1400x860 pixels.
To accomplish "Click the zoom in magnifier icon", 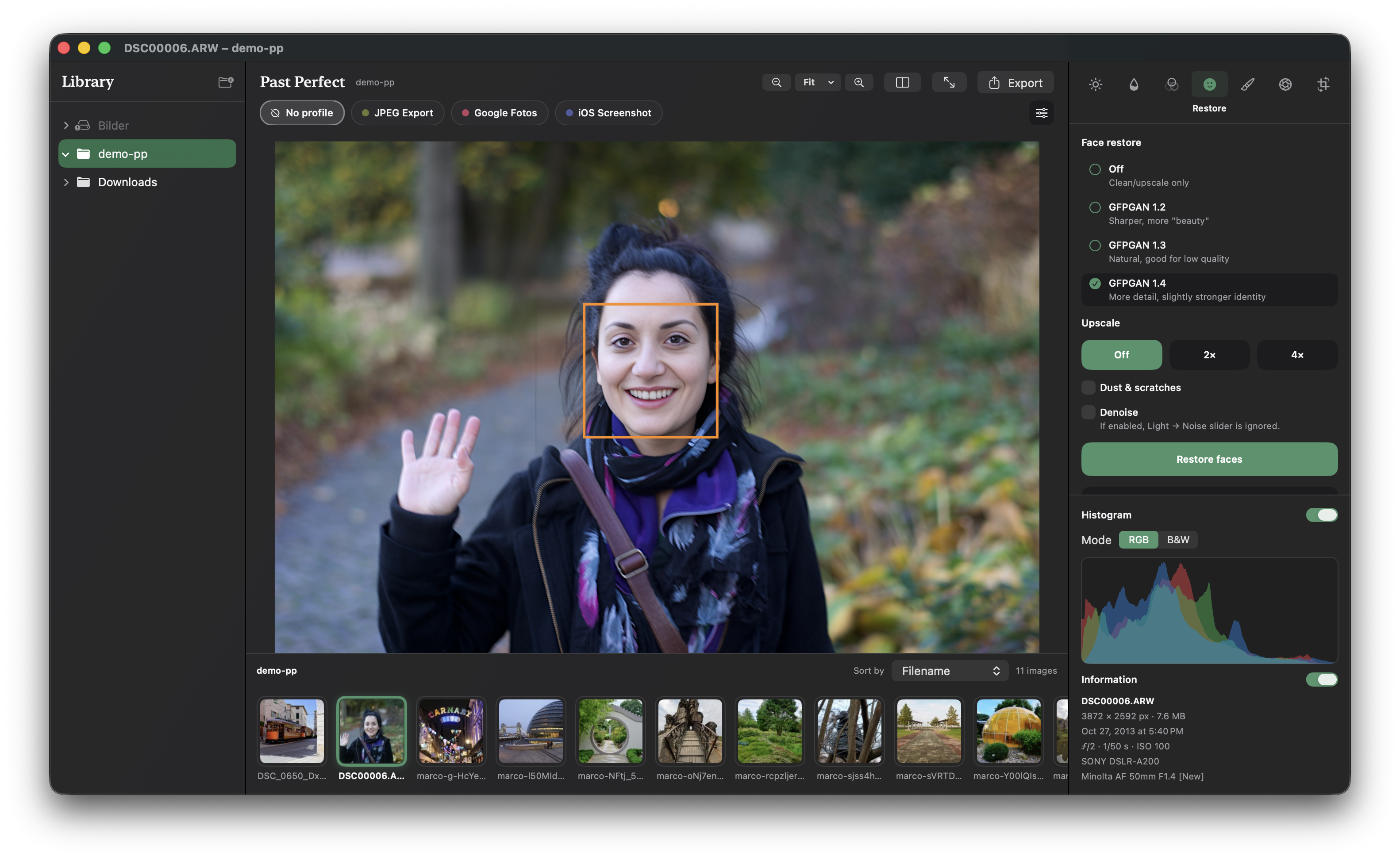I will [858, 82].
